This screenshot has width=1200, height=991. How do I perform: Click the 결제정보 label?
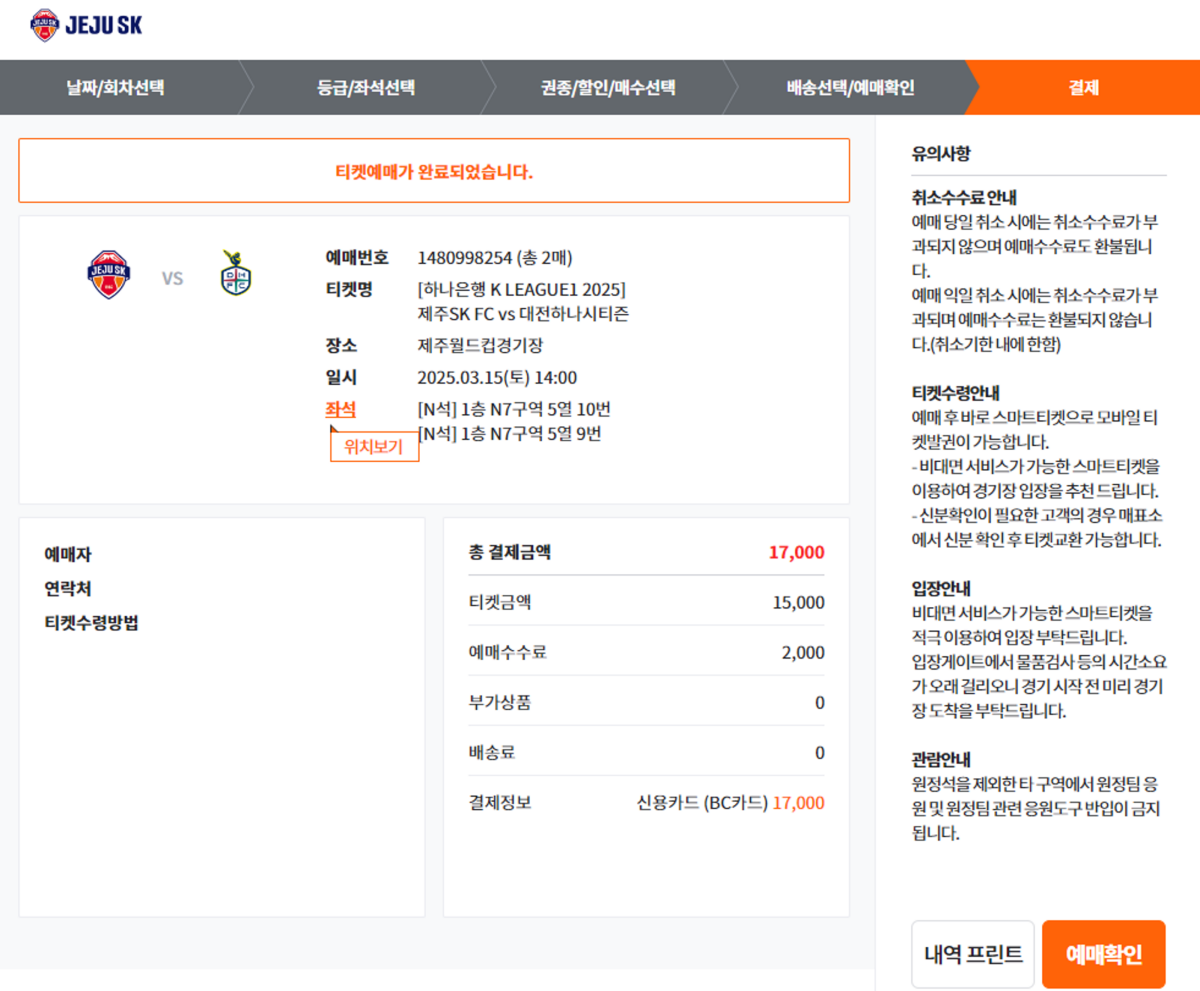pyautogui.click(x=499, y=802)
